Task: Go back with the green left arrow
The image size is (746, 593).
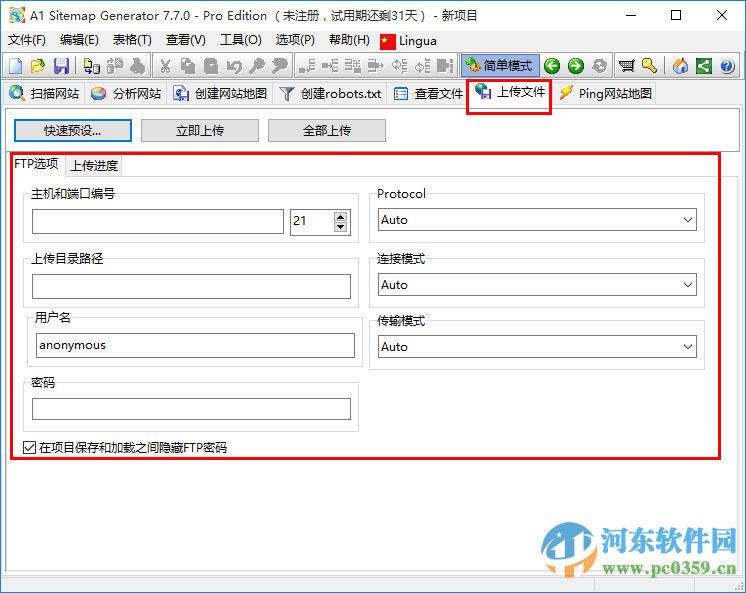Action: (x=552, y=66)
